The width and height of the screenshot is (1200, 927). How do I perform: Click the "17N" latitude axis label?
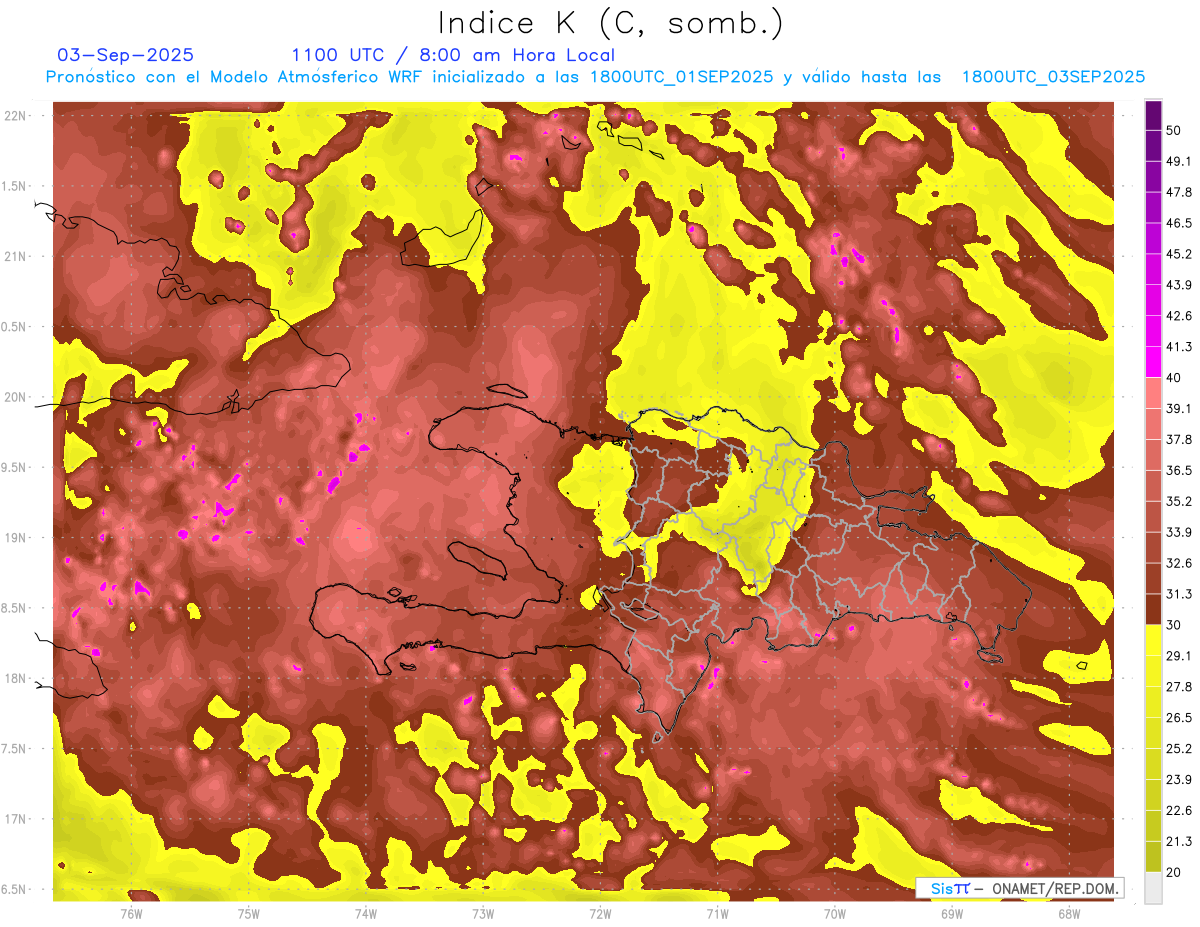(15, 819)
